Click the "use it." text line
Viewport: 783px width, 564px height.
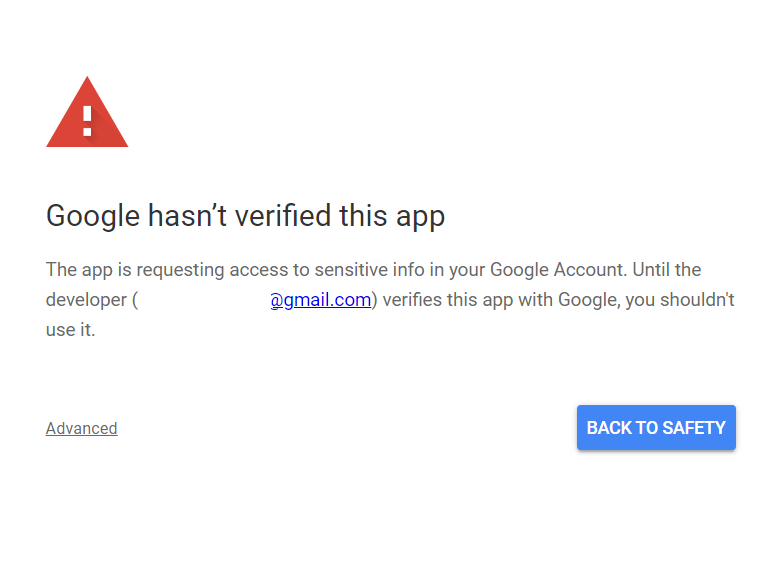70,329
